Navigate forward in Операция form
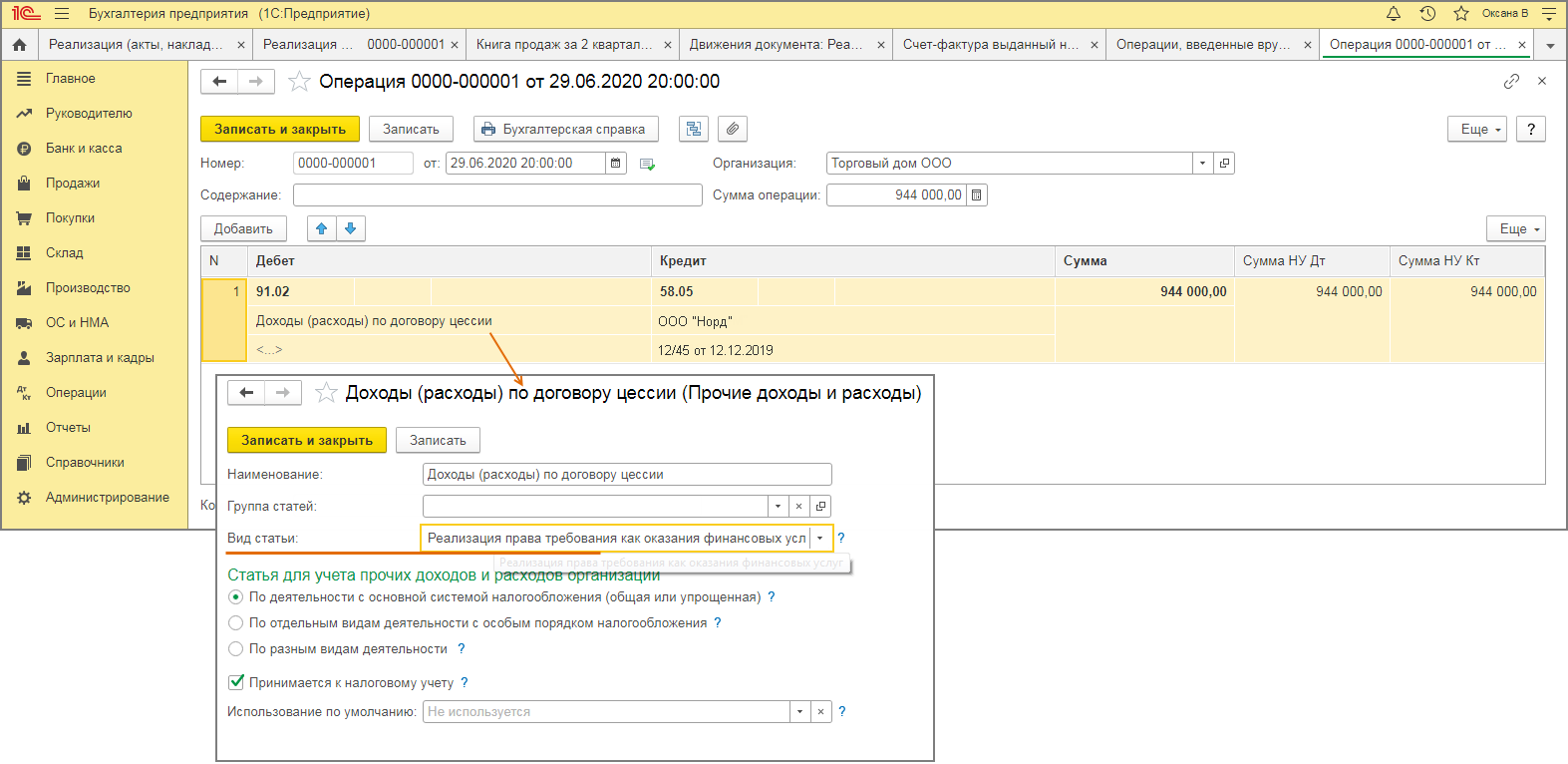Image resolution: width=1568 pixels, height=764 pixels. (256, 82)
